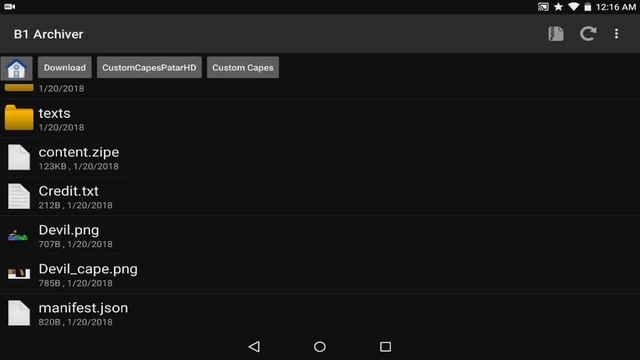Tap the archive file icon in toolbar
The width and height of the screenshot is (640, 360).
[556, 34]
